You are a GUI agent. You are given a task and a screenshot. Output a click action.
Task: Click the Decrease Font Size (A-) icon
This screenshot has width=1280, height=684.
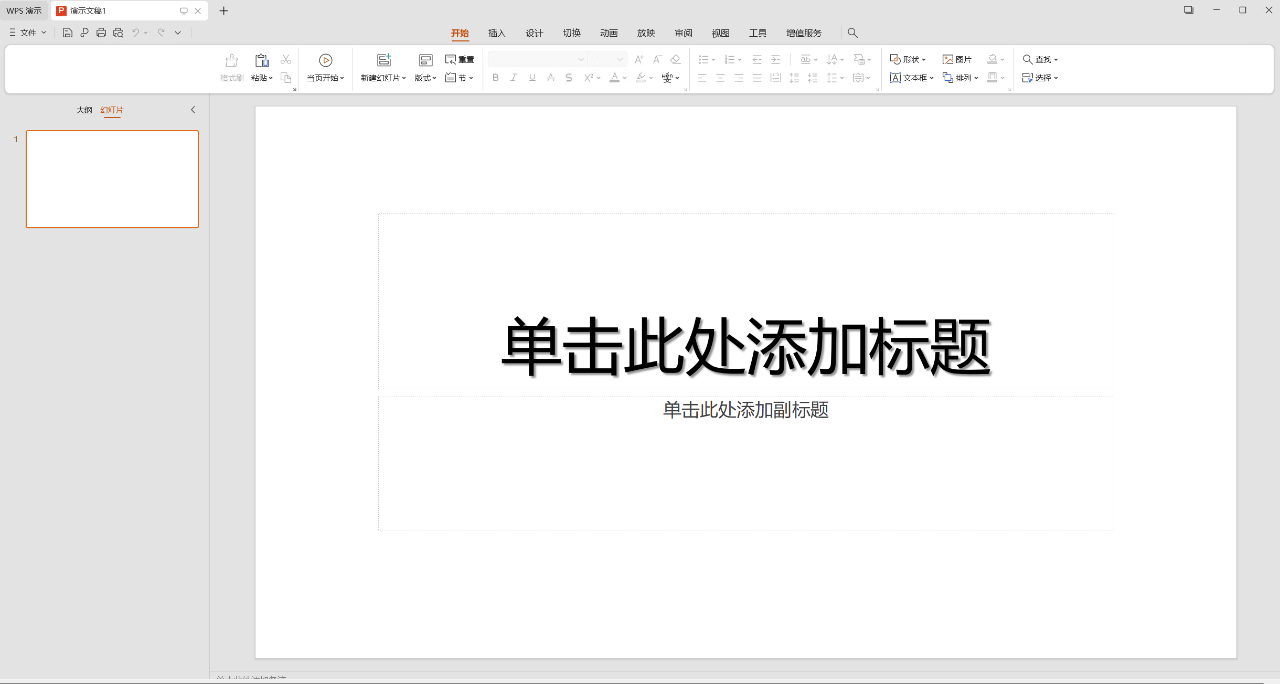pyautogui.click(x=657, y=60)
